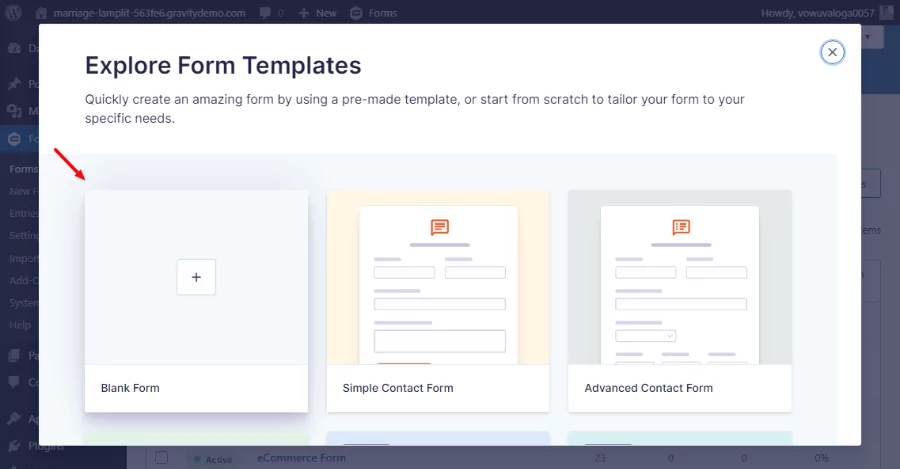The image size is (900, 469).
Task: Click the Posts pin icon in sidebar
Action: point(14,84)
